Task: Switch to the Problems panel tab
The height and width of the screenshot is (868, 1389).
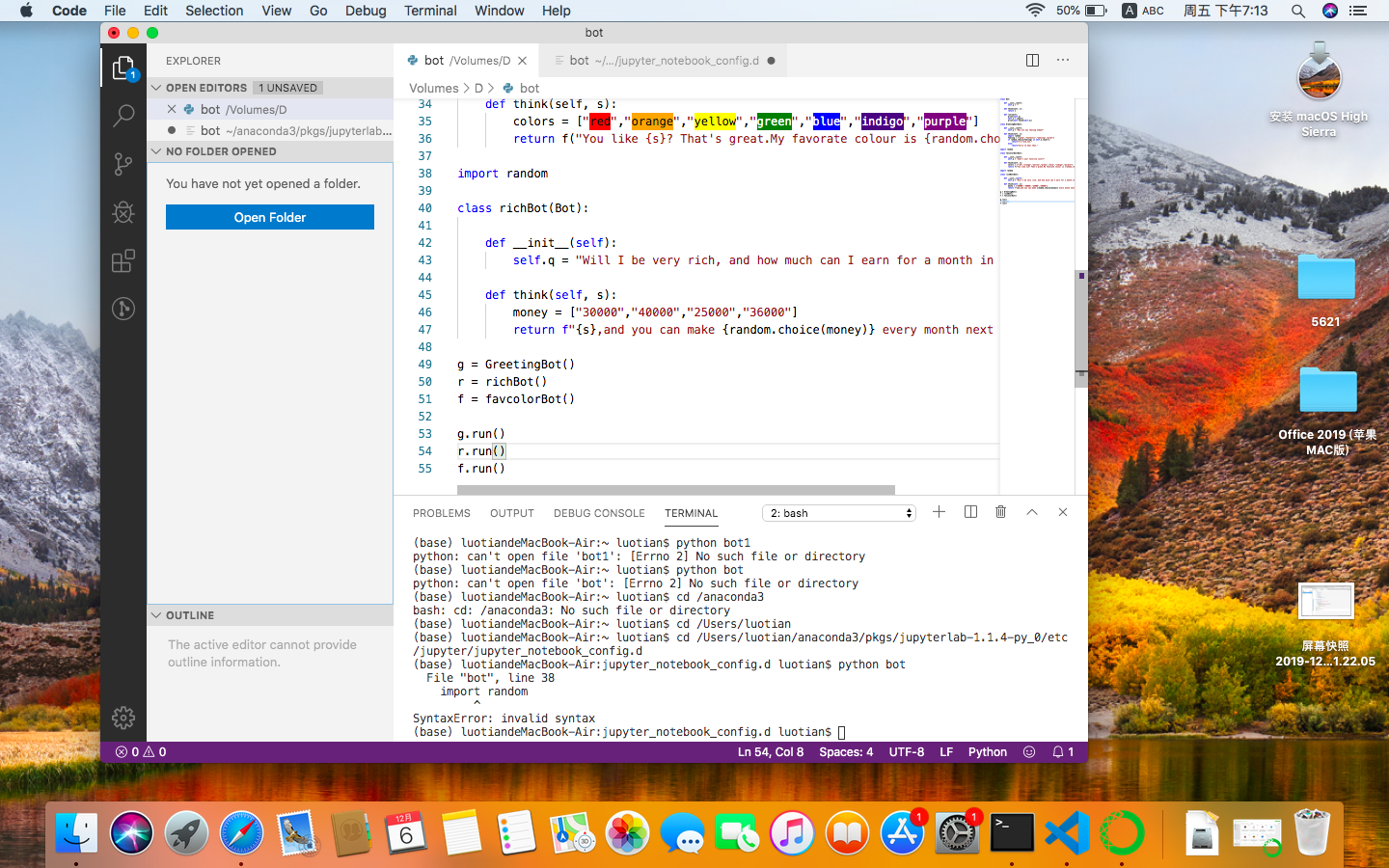Action: coord(442,513)
